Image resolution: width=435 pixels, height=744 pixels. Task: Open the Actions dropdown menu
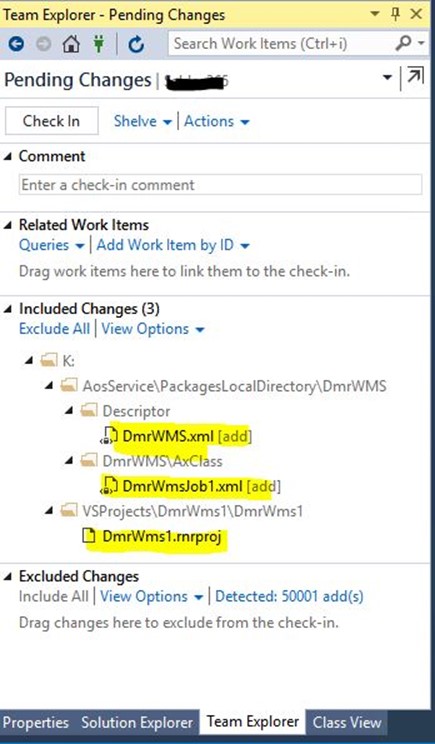[x=216, y=121]
